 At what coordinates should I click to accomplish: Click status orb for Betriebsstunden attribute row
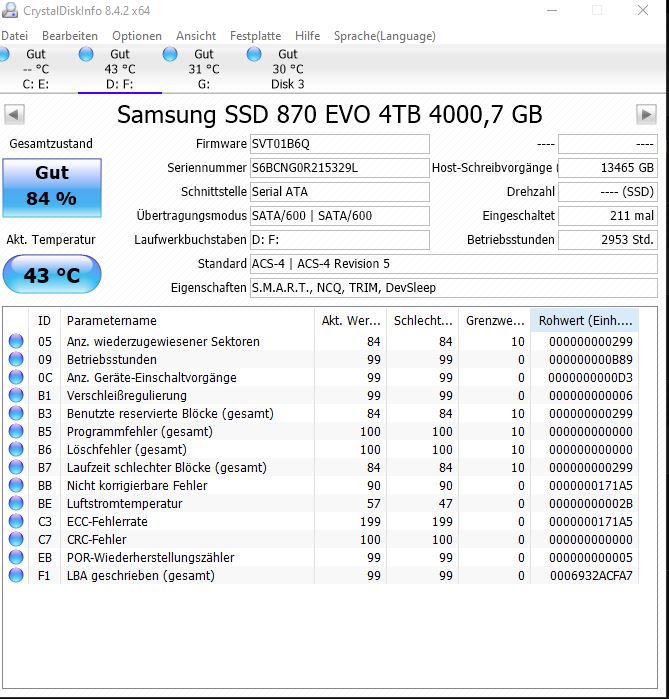click(x=16, y=359)
